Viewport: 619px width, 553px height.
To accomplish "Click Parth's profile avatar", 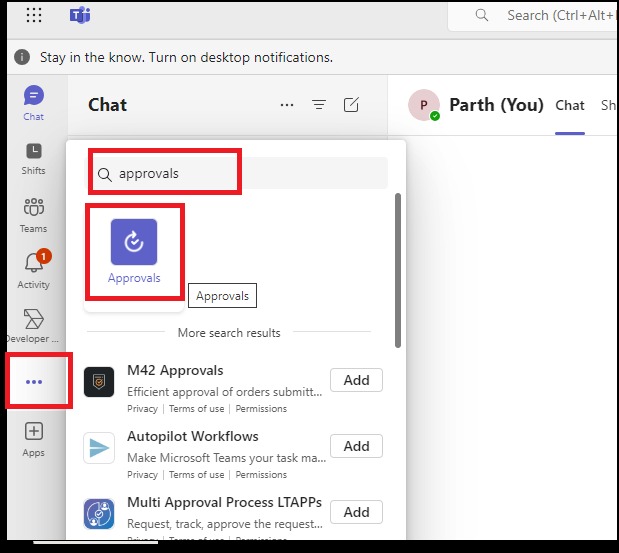I will tap(424, 105).
